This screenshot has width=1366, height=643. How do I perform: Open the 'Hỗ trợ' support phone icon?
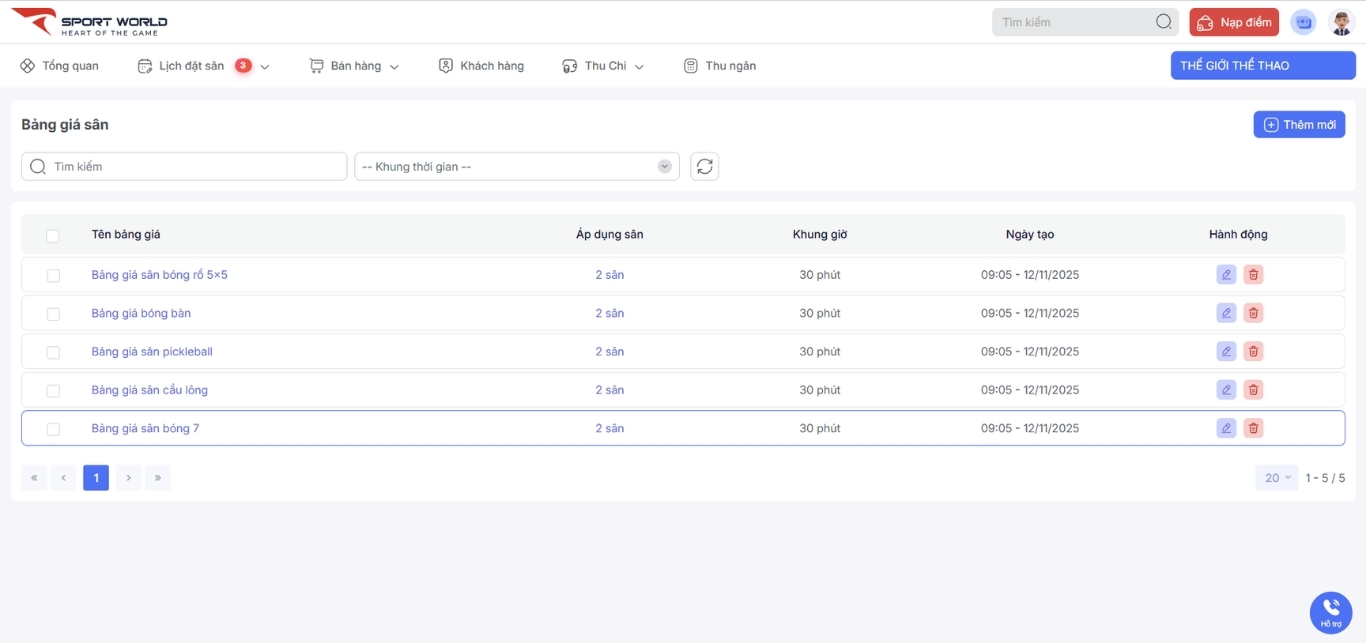[x=1330, y=612]
